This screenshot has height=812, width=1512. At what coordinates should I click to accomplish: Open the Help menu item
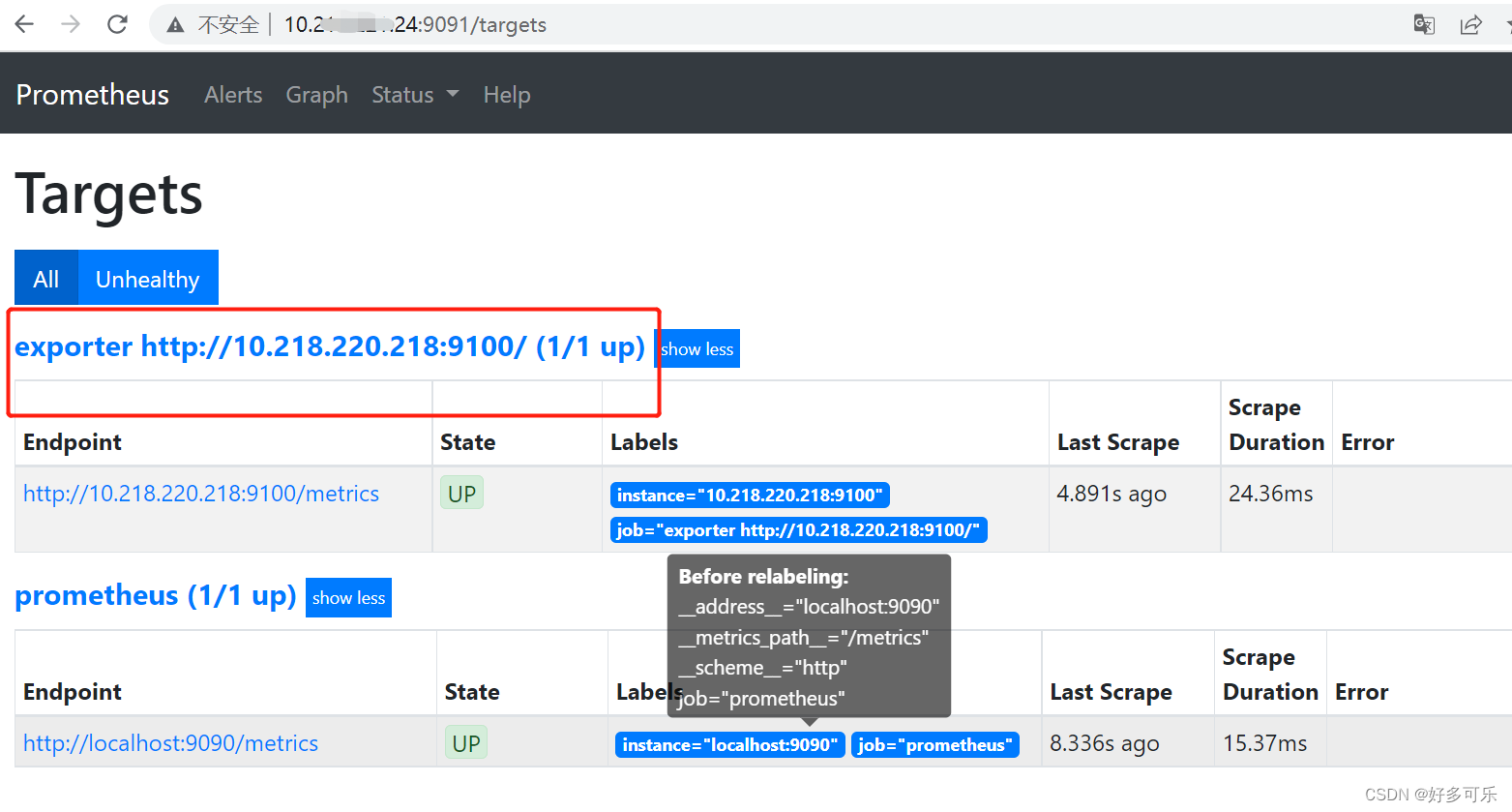point(507,95)
